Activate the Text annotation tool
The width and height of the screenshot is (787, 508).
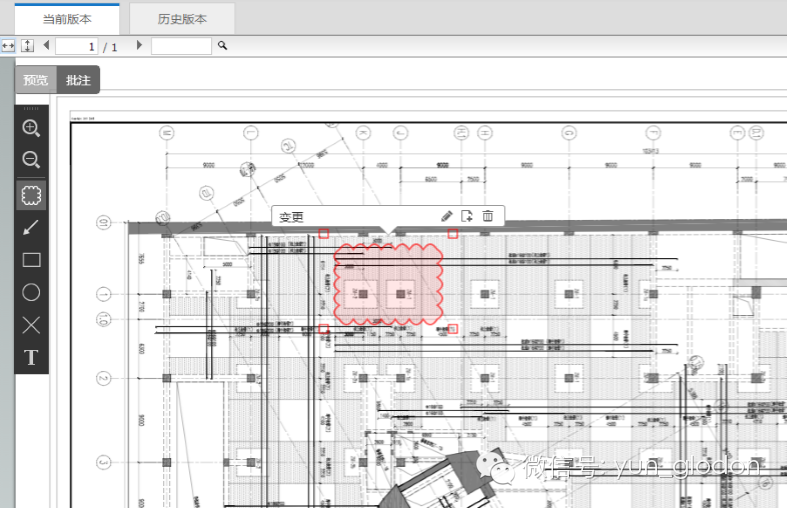31,357
